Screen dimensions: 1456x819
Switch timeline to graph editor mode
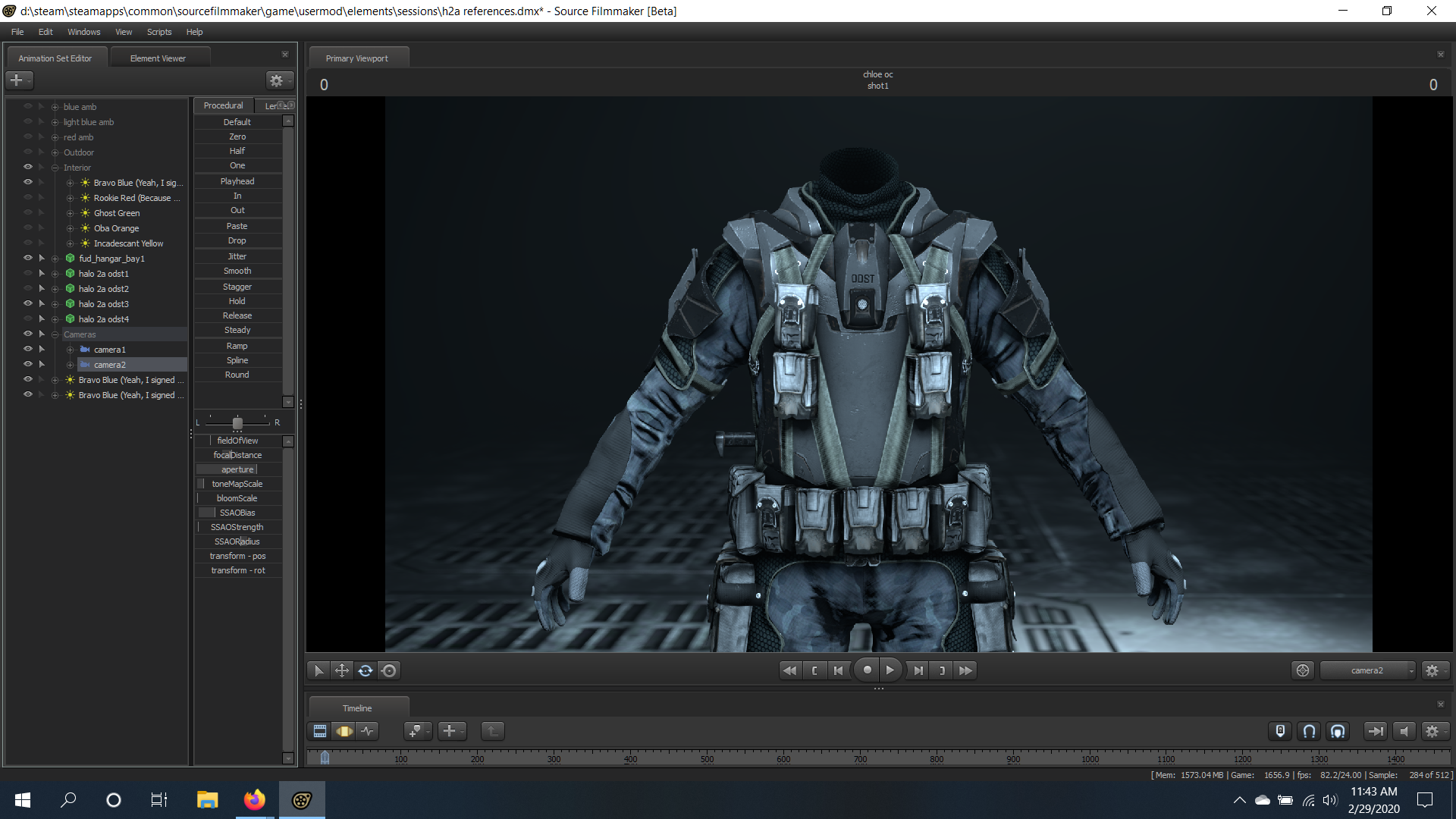pos(368,731)
